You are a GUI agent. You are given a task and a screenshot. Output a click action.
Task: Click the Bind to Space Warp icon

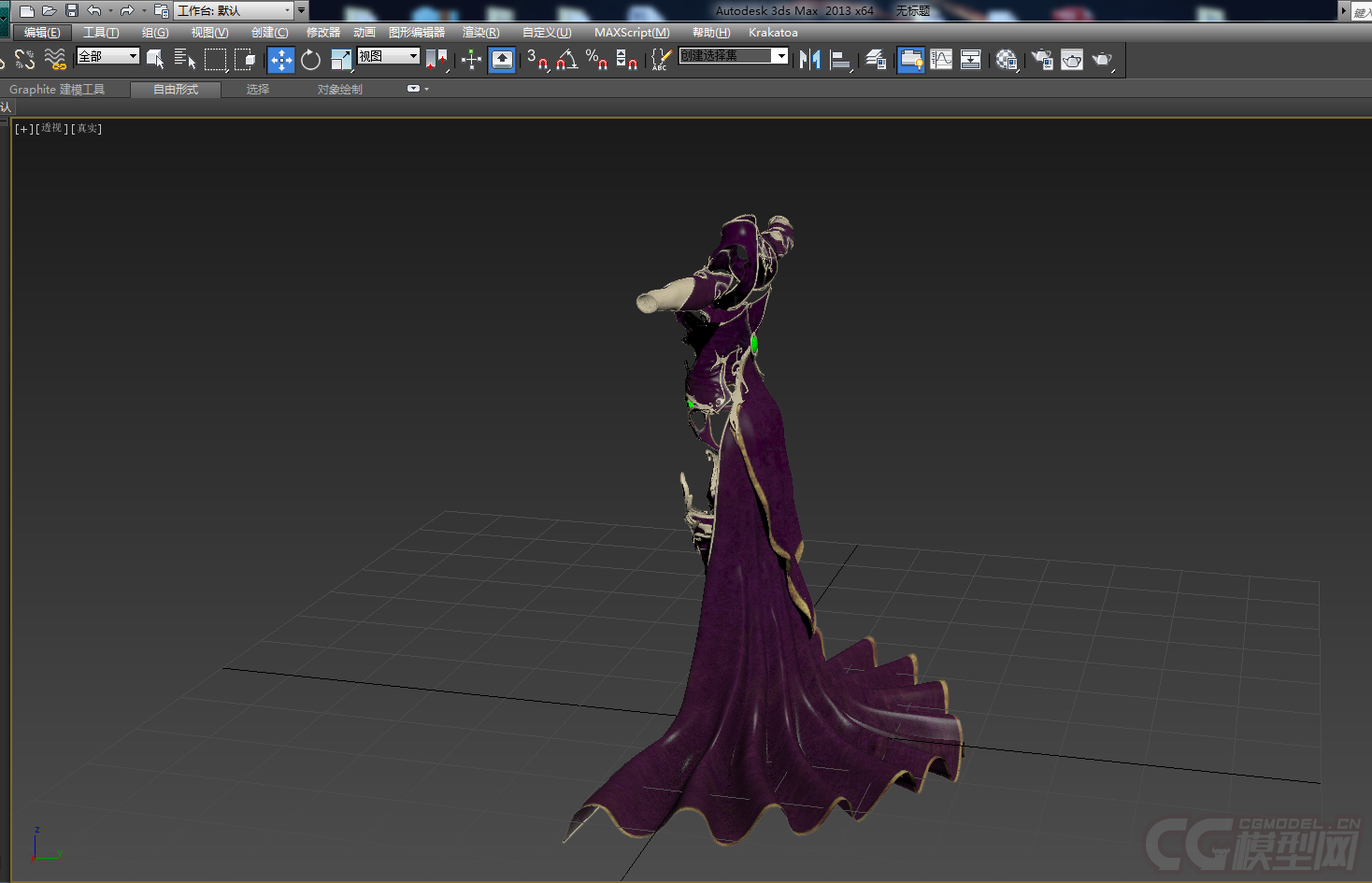55,60
